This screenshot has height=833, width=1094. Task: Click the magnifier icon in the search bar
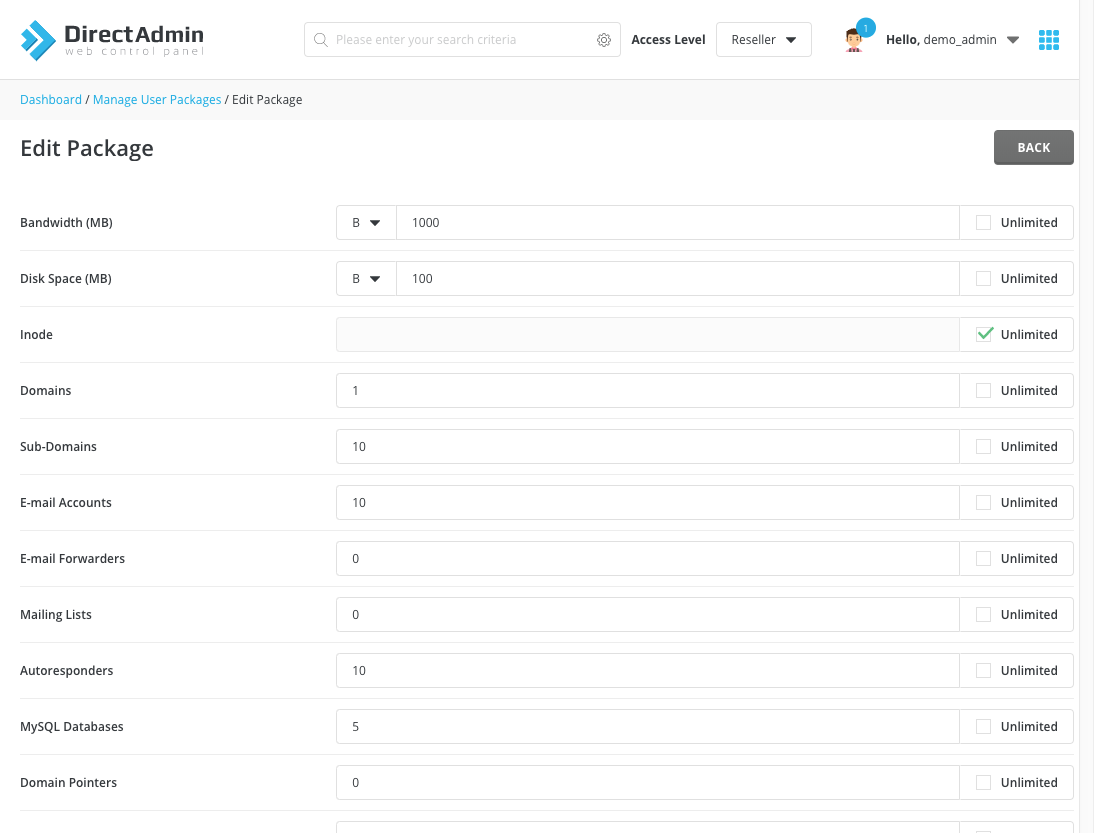[321, 39]
